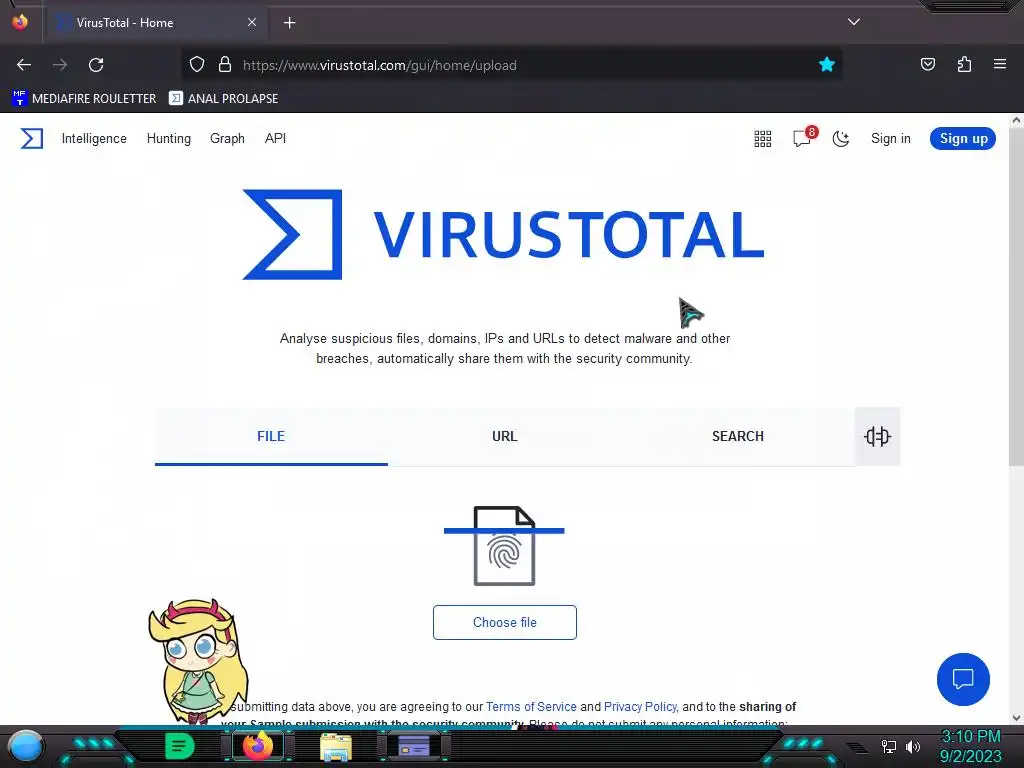
Task: Open Firefox tracking protection shield icon
Action: (197, 65)
